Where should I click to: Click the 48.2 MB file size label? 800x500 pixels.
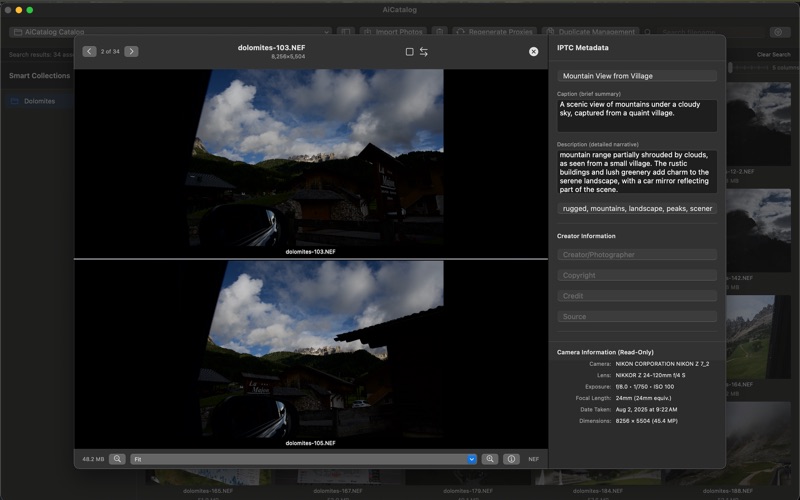click(x=93, y=459)
